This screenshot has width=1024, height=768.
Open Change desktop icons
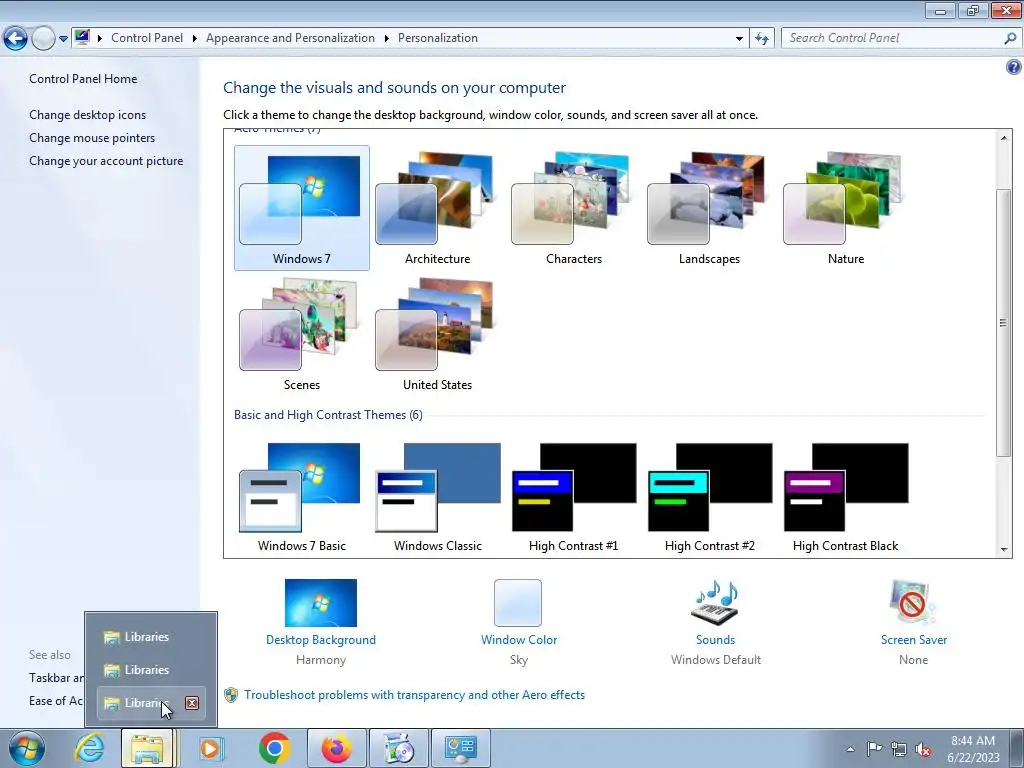coord(88,115)
